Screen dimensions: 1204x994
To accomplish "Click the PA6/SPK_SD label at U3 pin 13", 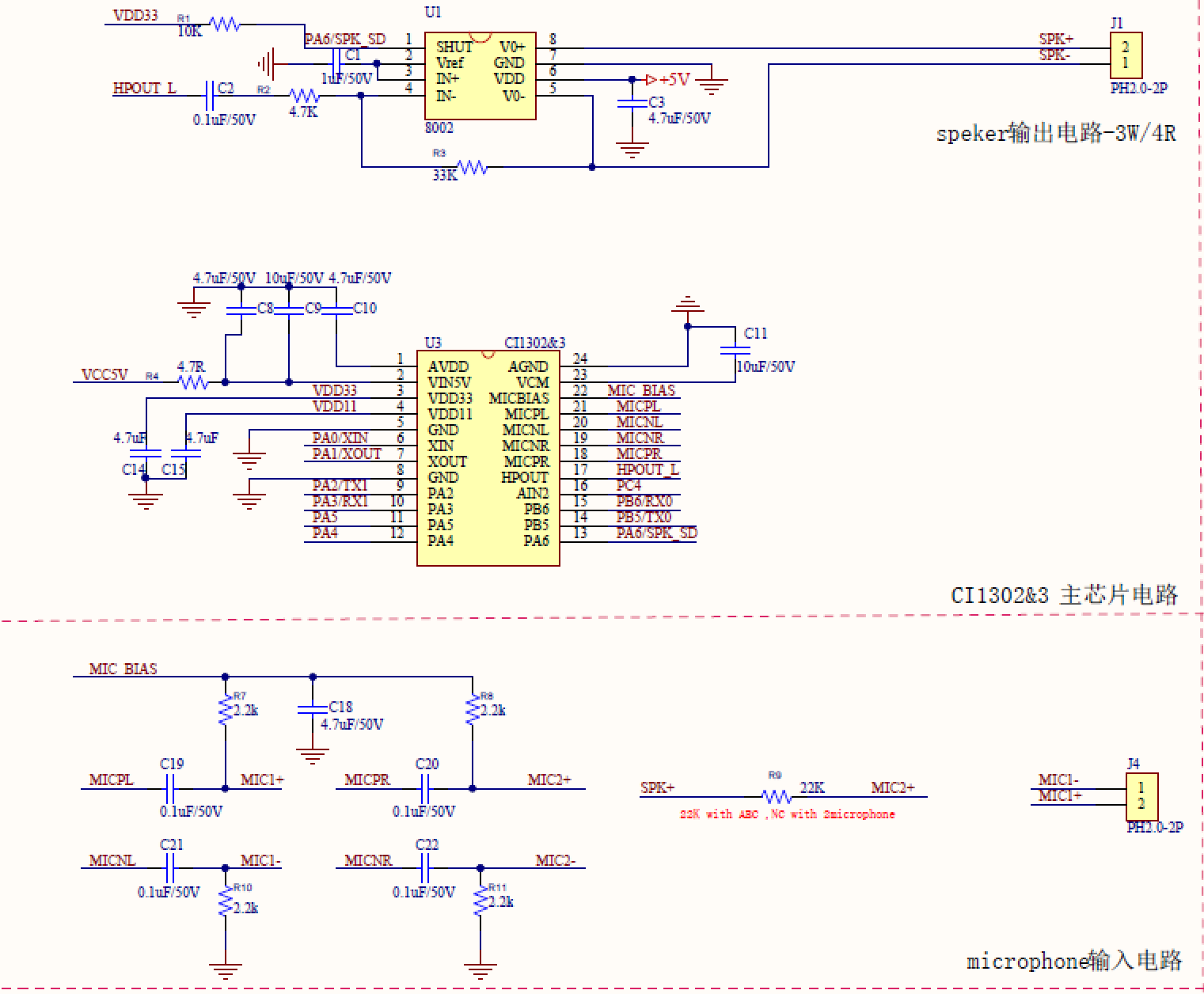I will tap(656, 533).
